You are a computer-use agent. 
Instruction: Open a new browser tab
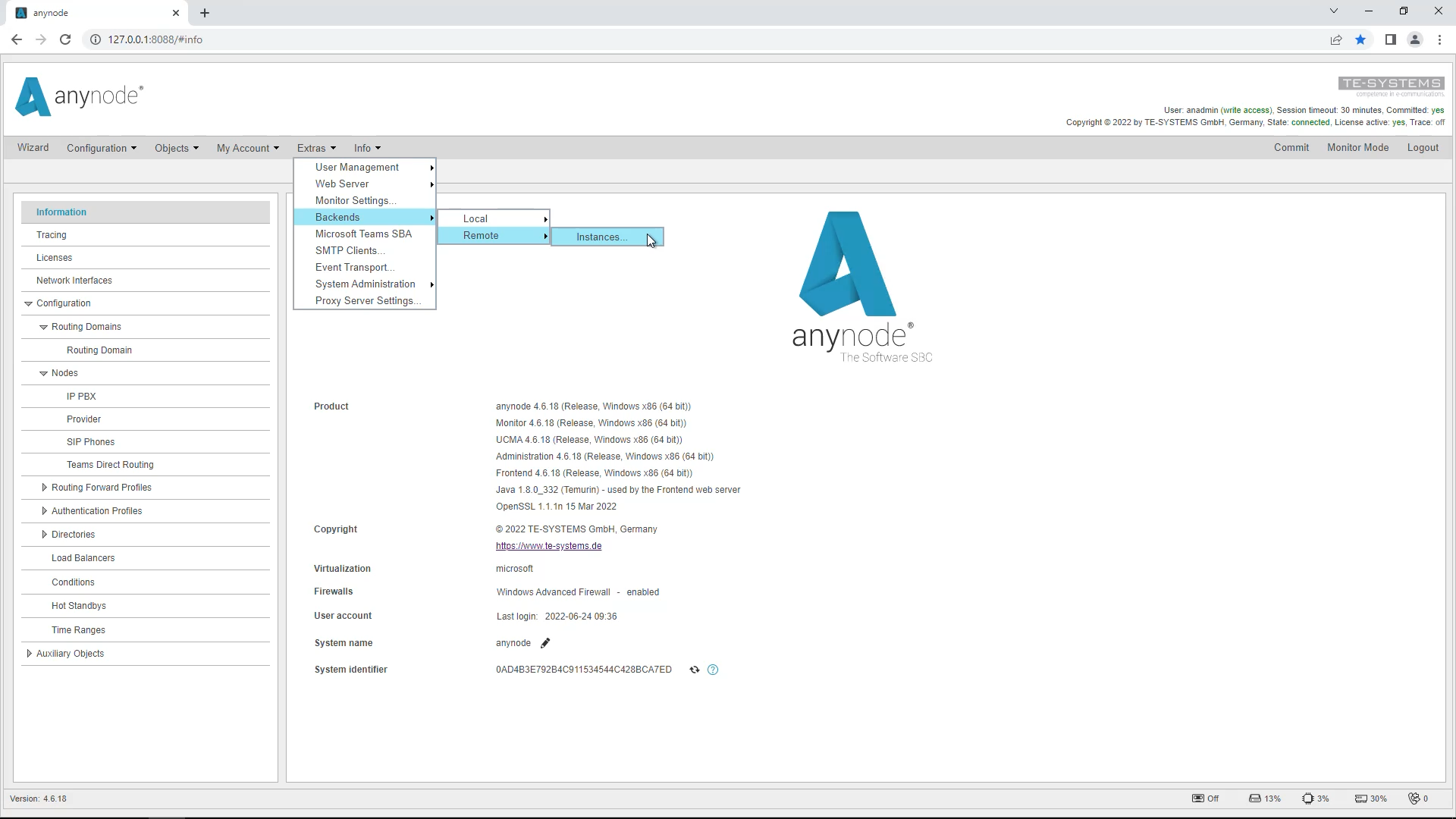(x=205, y=13)
